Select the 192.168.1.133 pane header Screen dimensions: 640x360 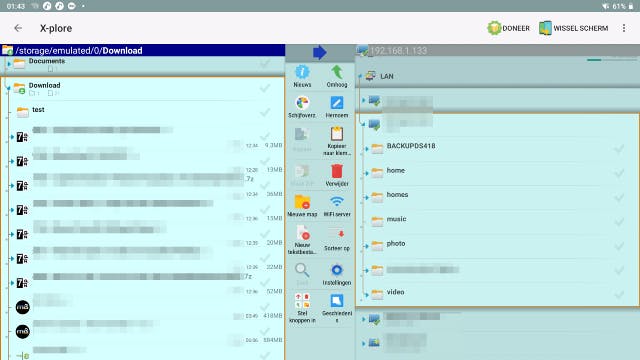498,51
